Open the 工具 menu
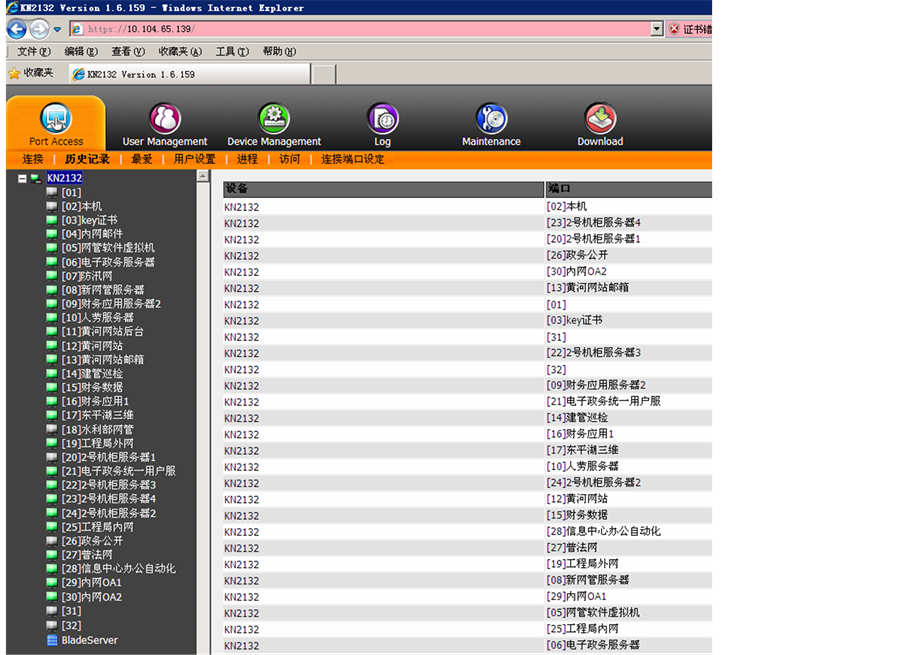This screenshot has width=903, height=655. 231,51
